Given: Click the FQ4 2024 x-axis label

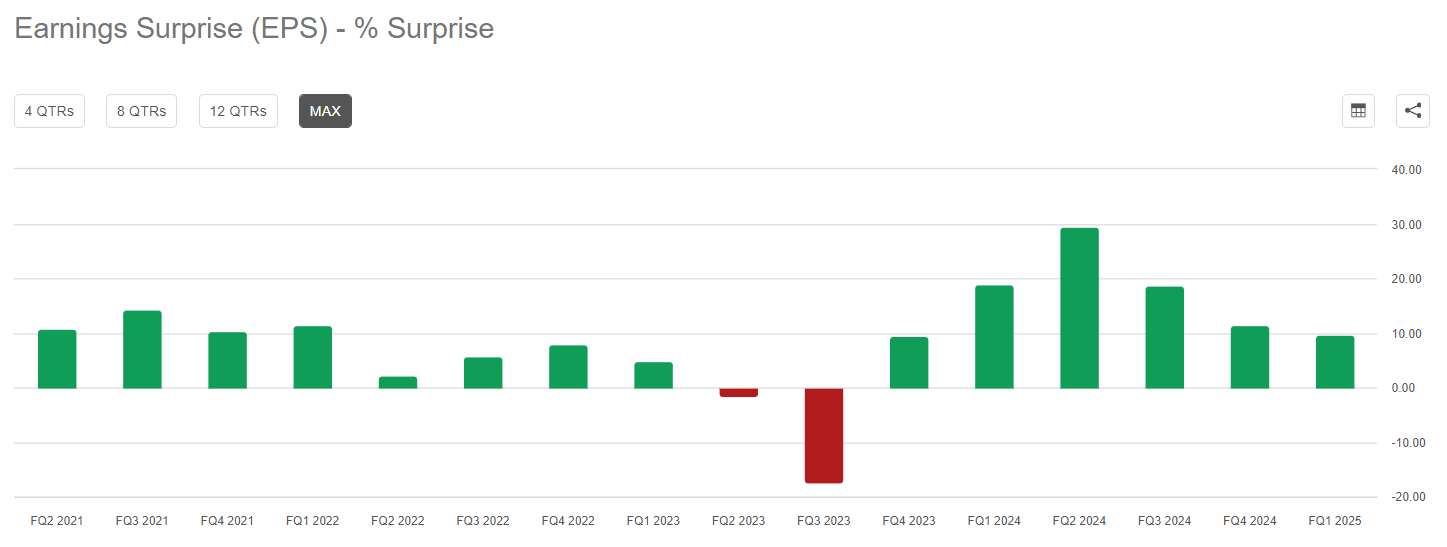Looking at the screenshot, I should (x=1249, y=521).
